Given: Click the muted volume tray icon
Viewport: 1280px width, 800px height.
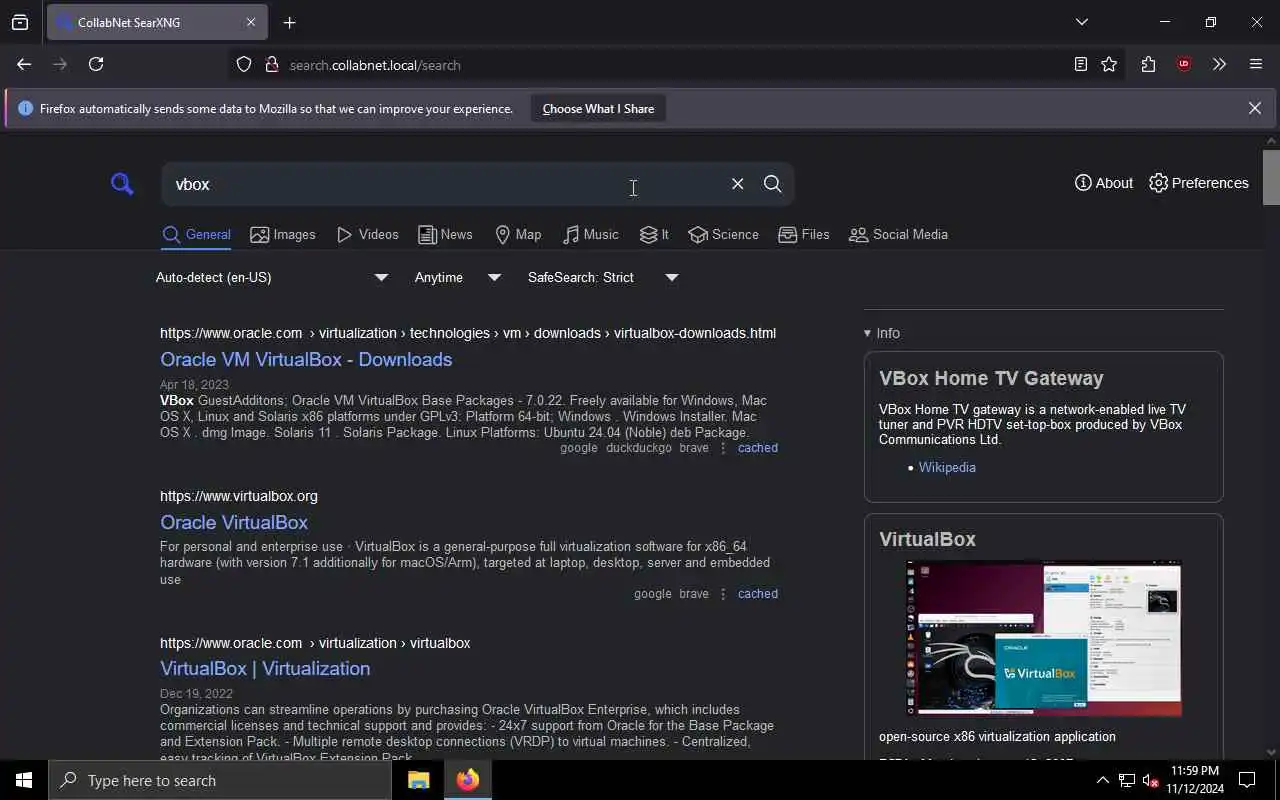Looking at the screenshot, I should pos(1151,780).
